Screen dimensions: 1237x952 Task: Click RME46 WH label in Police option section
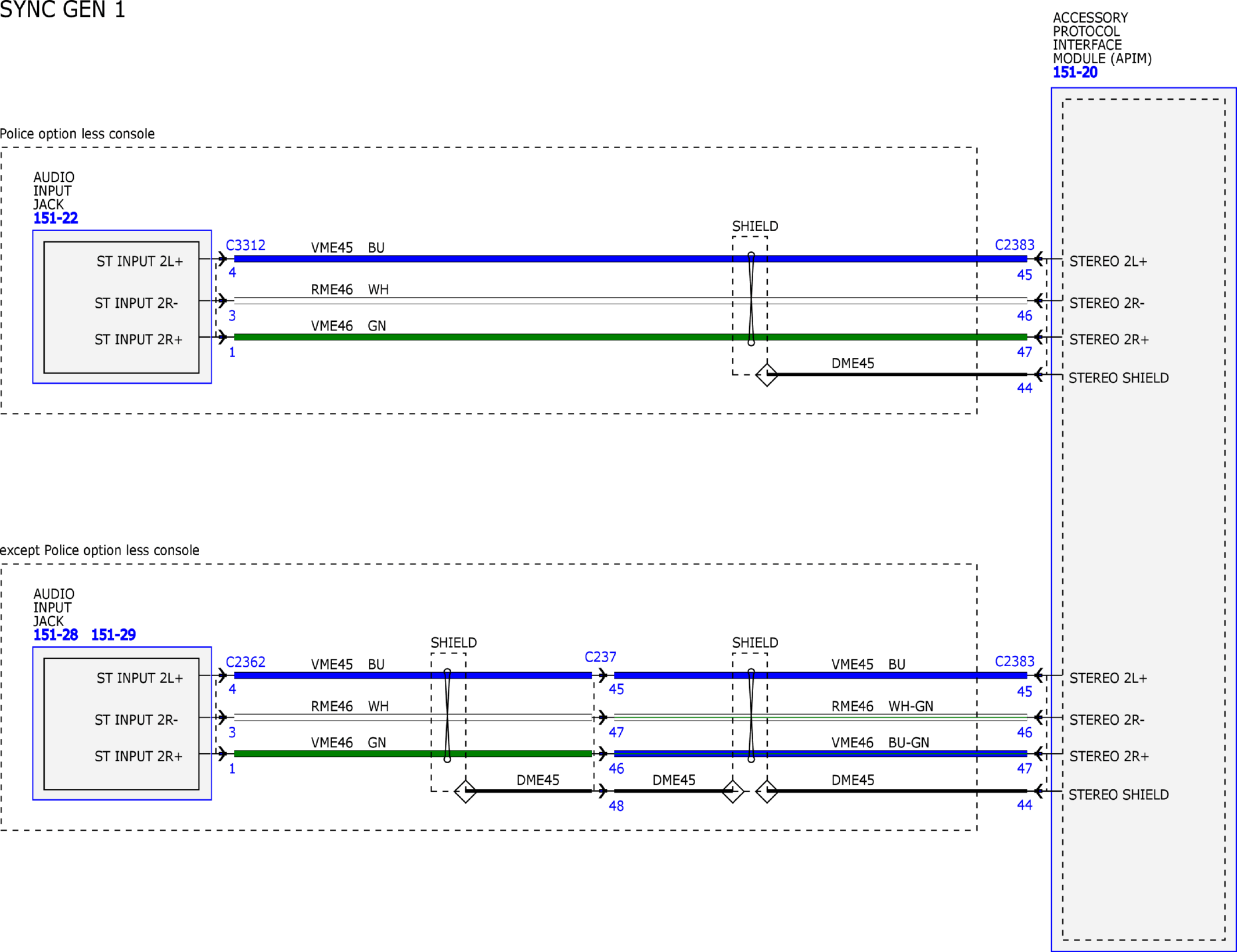click(350, 289)
